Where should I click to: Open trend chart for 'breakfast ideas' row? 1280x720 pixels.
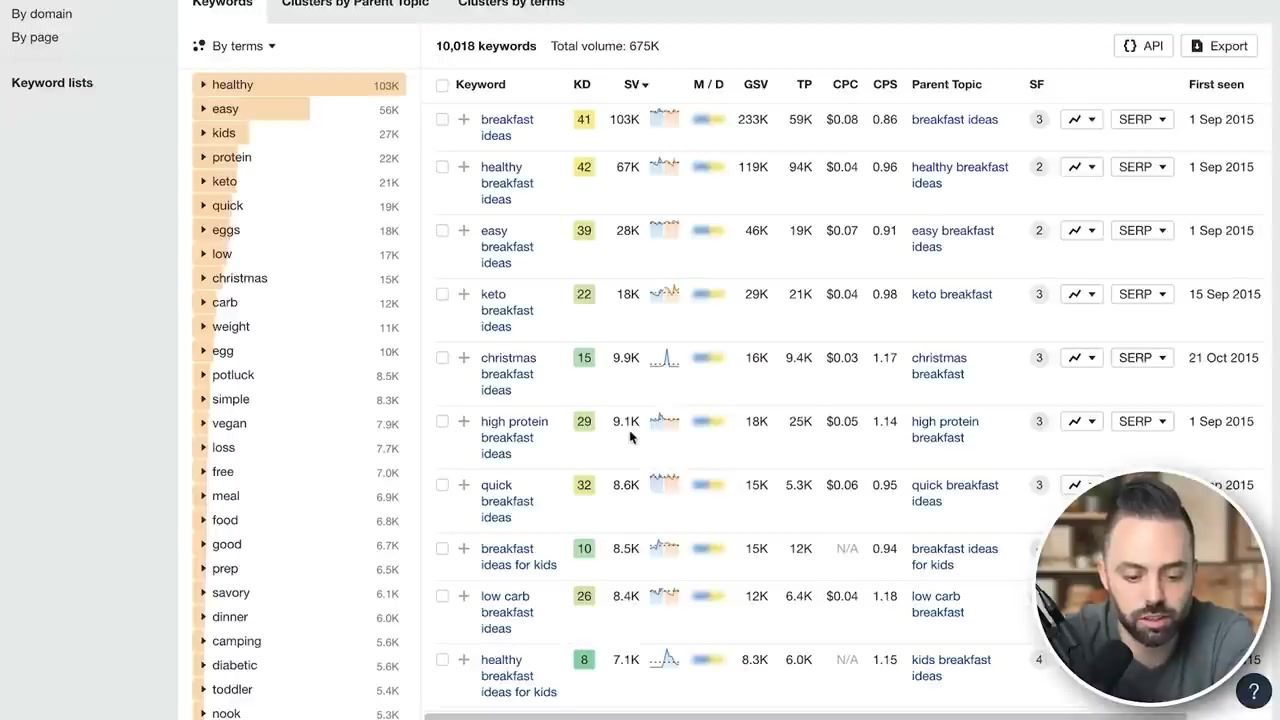coord(1081,119)
